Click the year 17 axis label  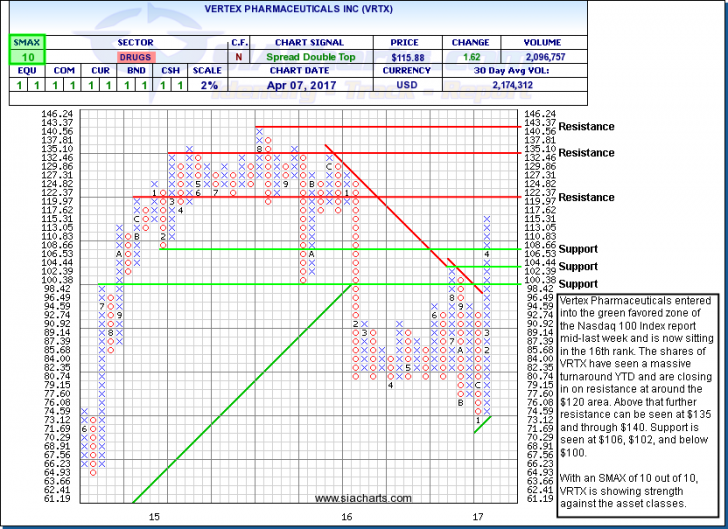479,516
